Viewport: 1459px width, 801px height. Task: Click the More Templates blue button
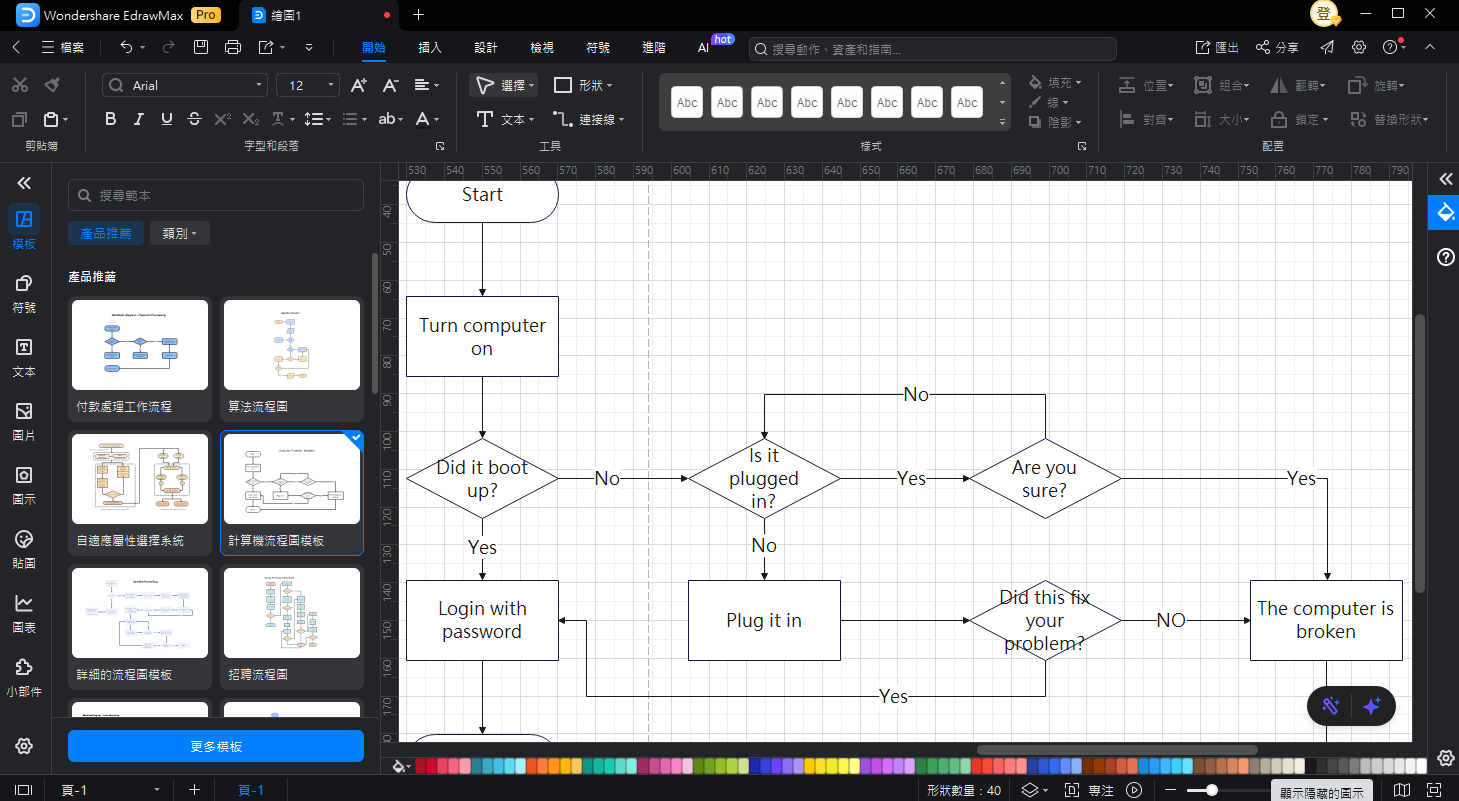216,746
